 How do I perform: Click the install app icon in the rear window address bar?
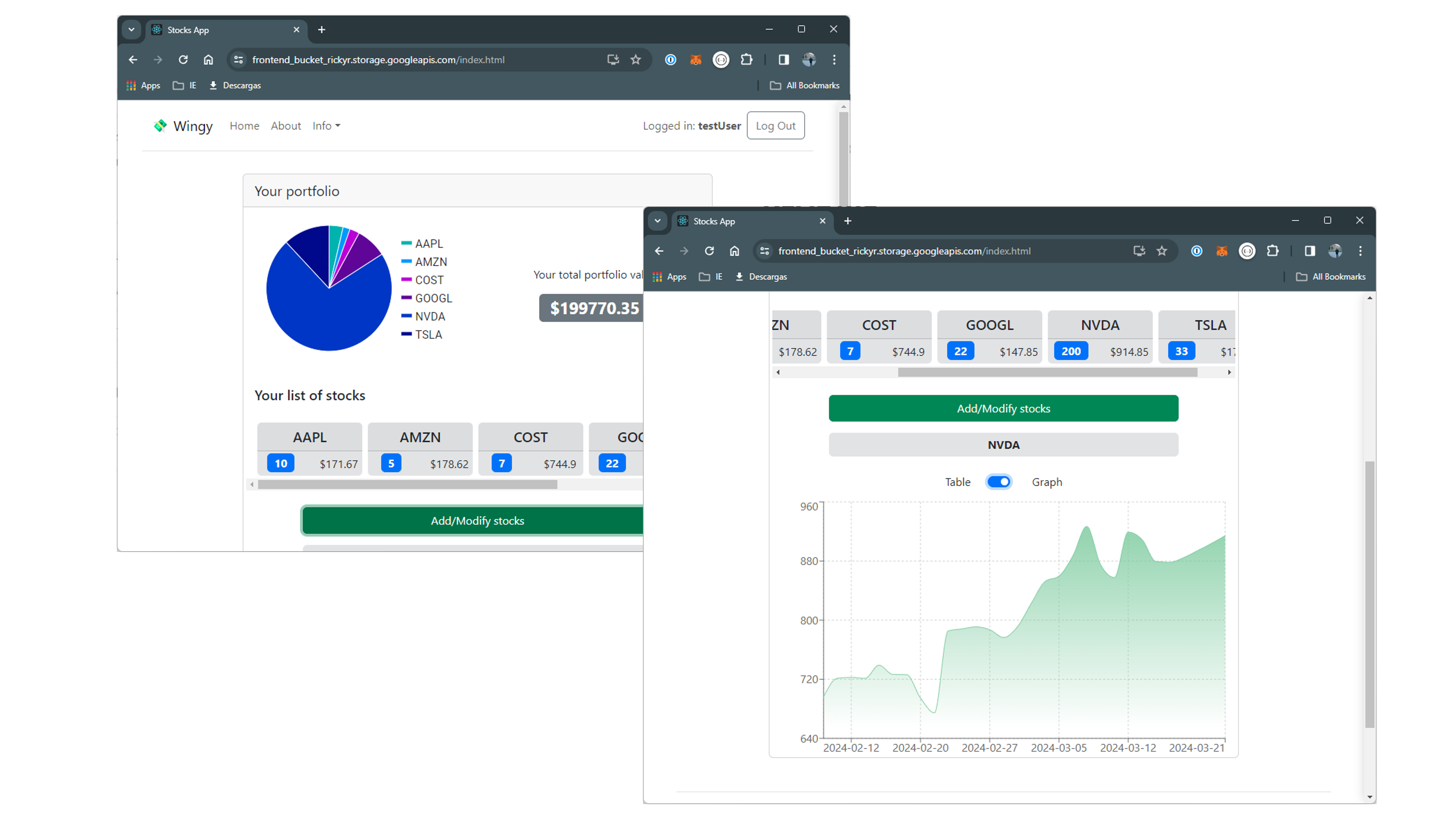(x=613, y=59)
